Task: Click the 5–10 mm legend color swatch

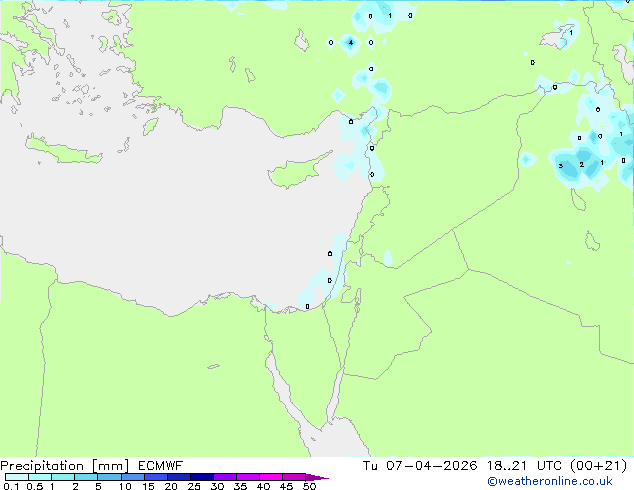Action: 110,477
